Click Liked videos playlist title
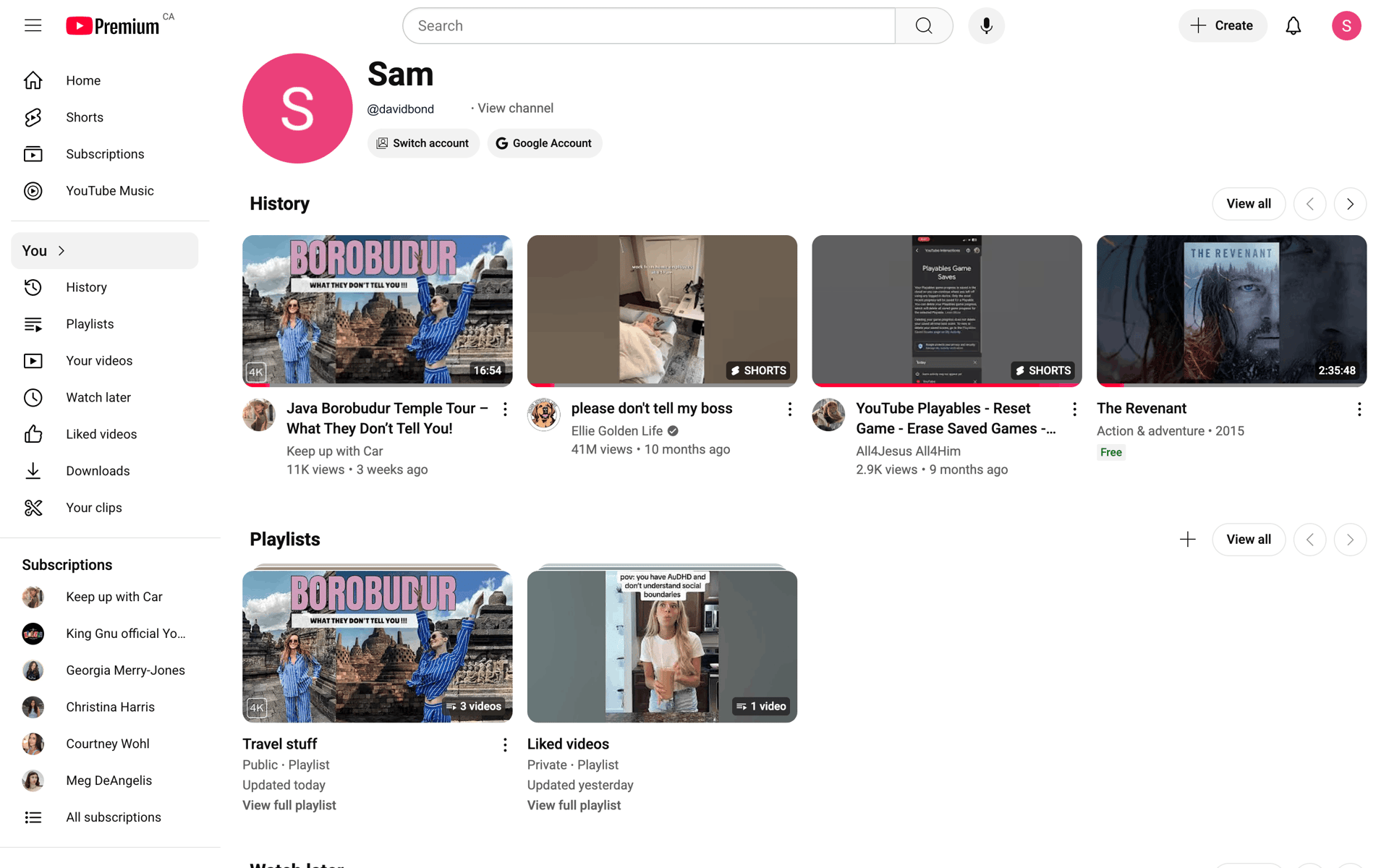Viewport: 1389px width, 868px height. point(568,744)
